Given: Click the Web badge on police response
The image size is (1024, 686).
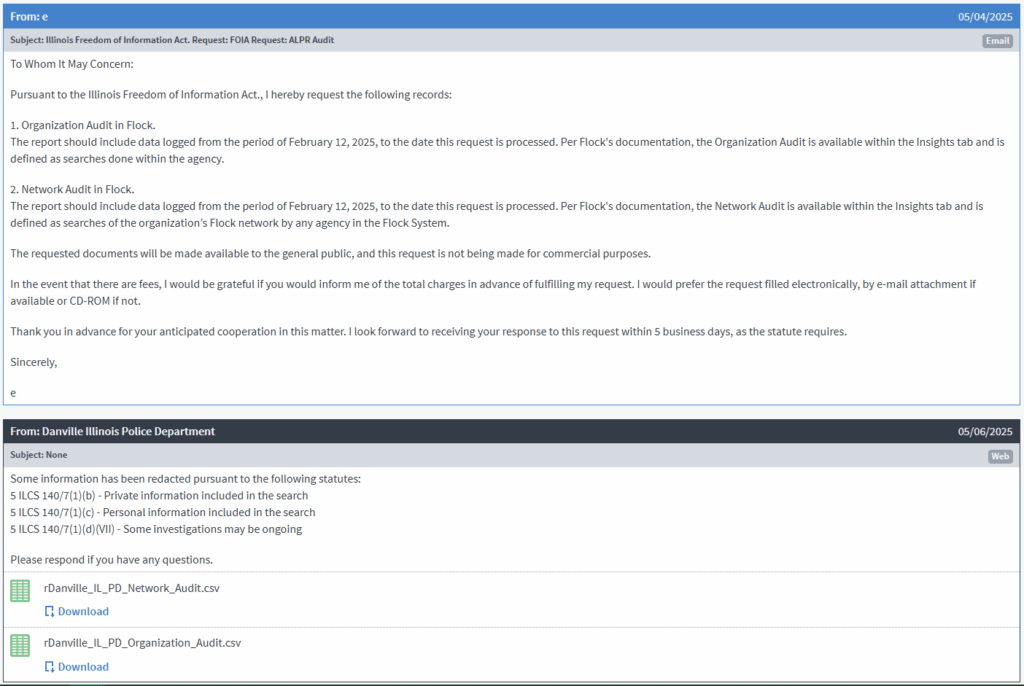Looking at the screenshot, I should coord(1000,456).
